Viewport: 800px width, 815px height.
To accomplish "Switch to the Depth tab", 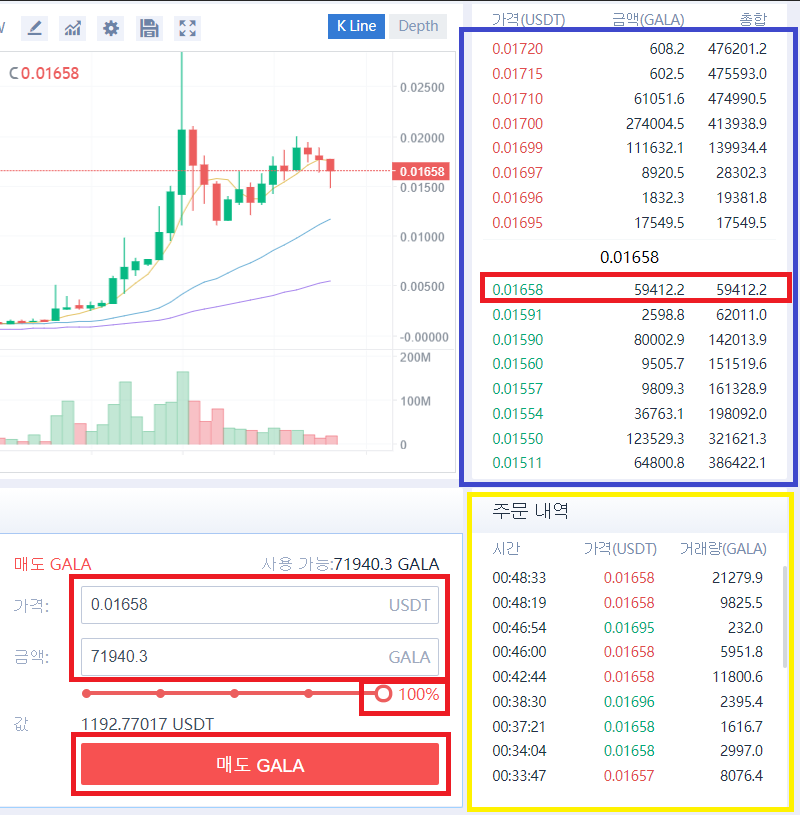I will [x=418, y=26].
